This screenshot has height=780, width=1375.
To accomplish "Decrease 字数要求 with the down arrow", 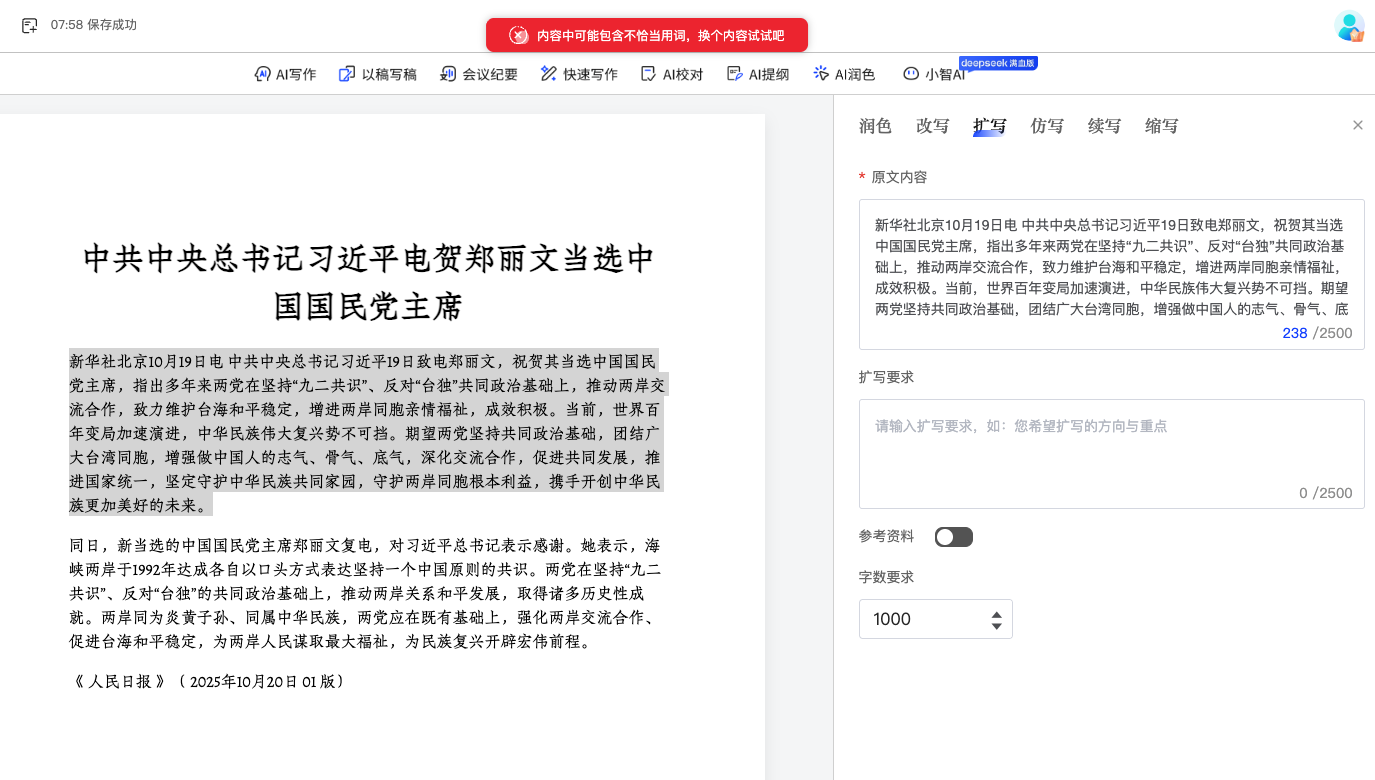I will [x=997, y=626].
